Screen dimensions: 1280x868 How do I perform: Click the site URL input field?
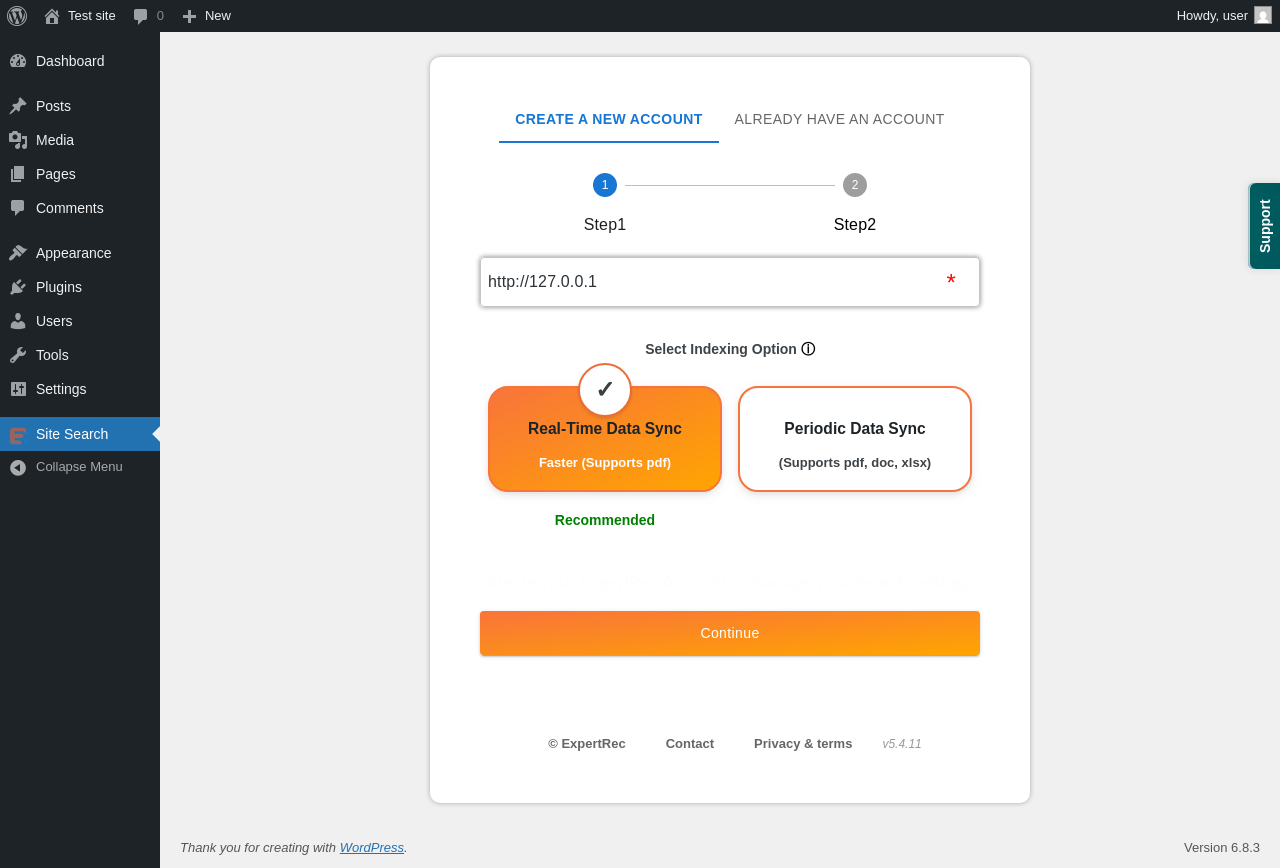click(730, 282)
